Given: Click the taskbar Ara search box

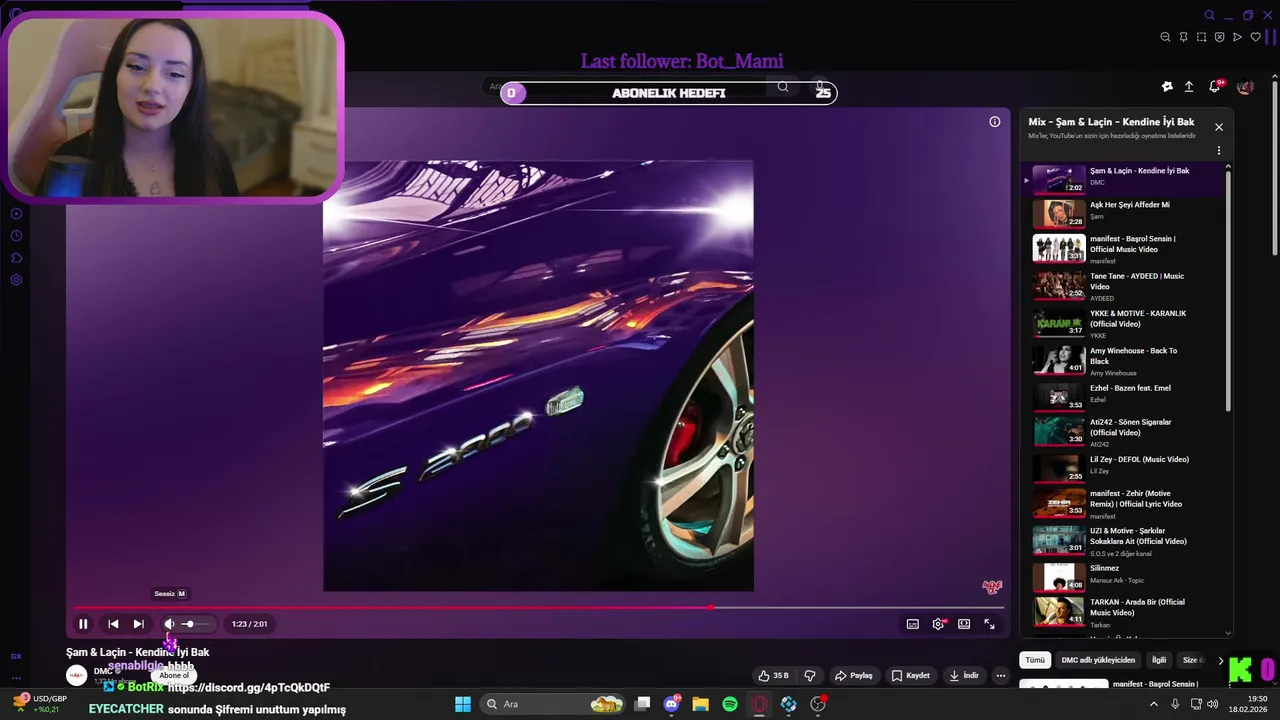Looking at the screenshot, I should click(x=553, y=704).
